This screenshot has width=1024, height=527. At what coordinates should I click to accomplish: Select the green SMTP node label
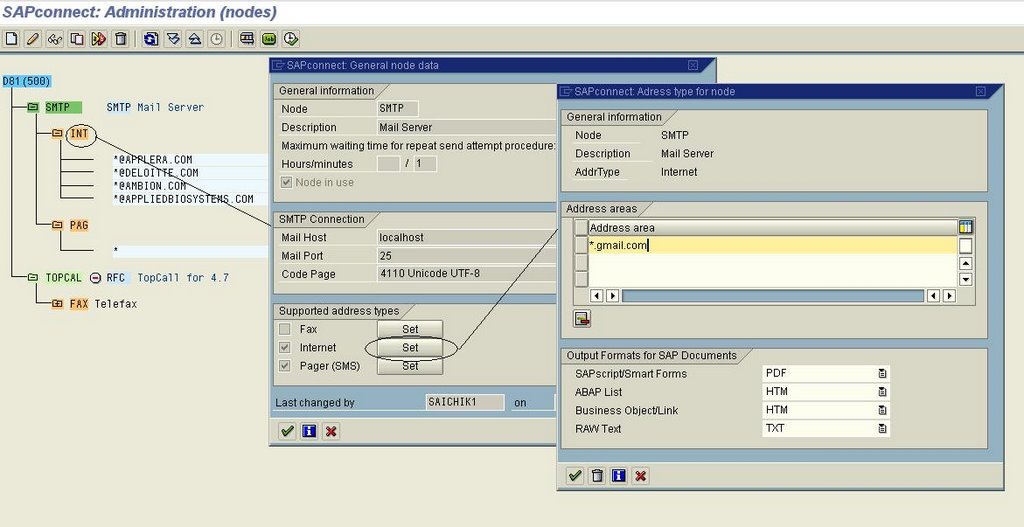pyautogui.click(x=63, y=107)
